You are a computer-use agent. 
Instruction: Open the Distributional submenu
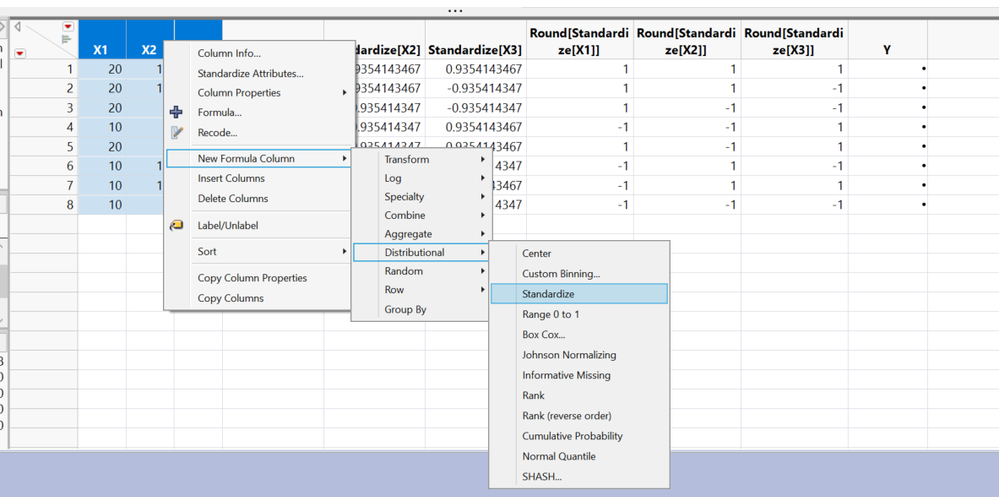point(420,252)
